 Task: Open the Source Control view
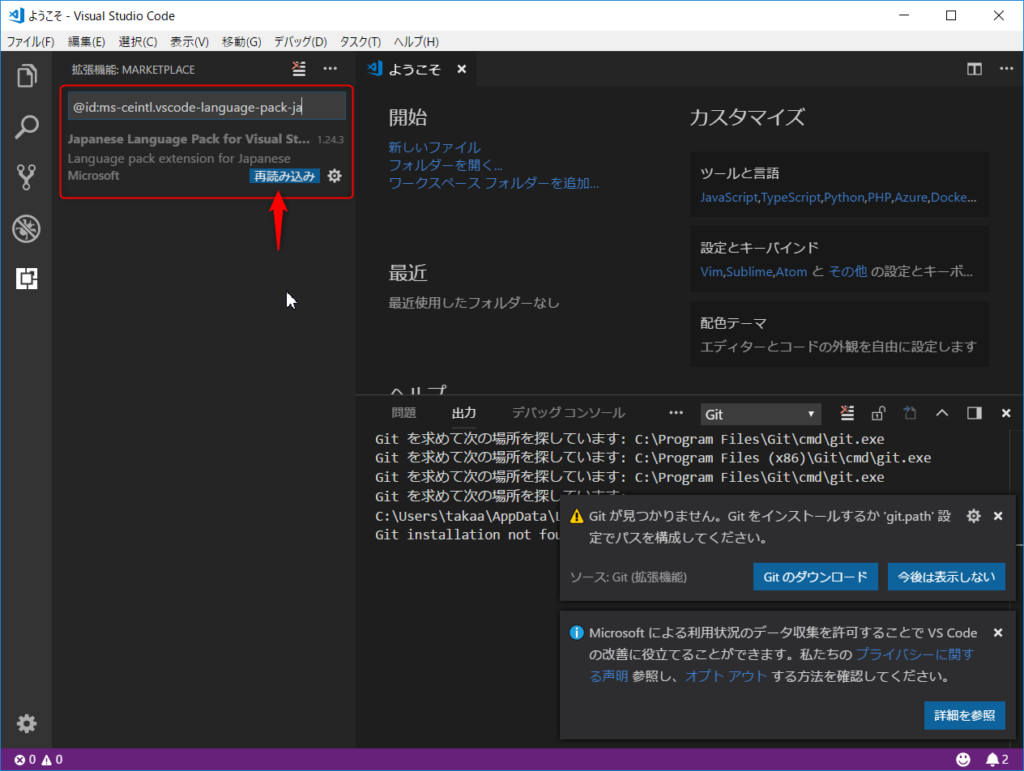[26, 177]
